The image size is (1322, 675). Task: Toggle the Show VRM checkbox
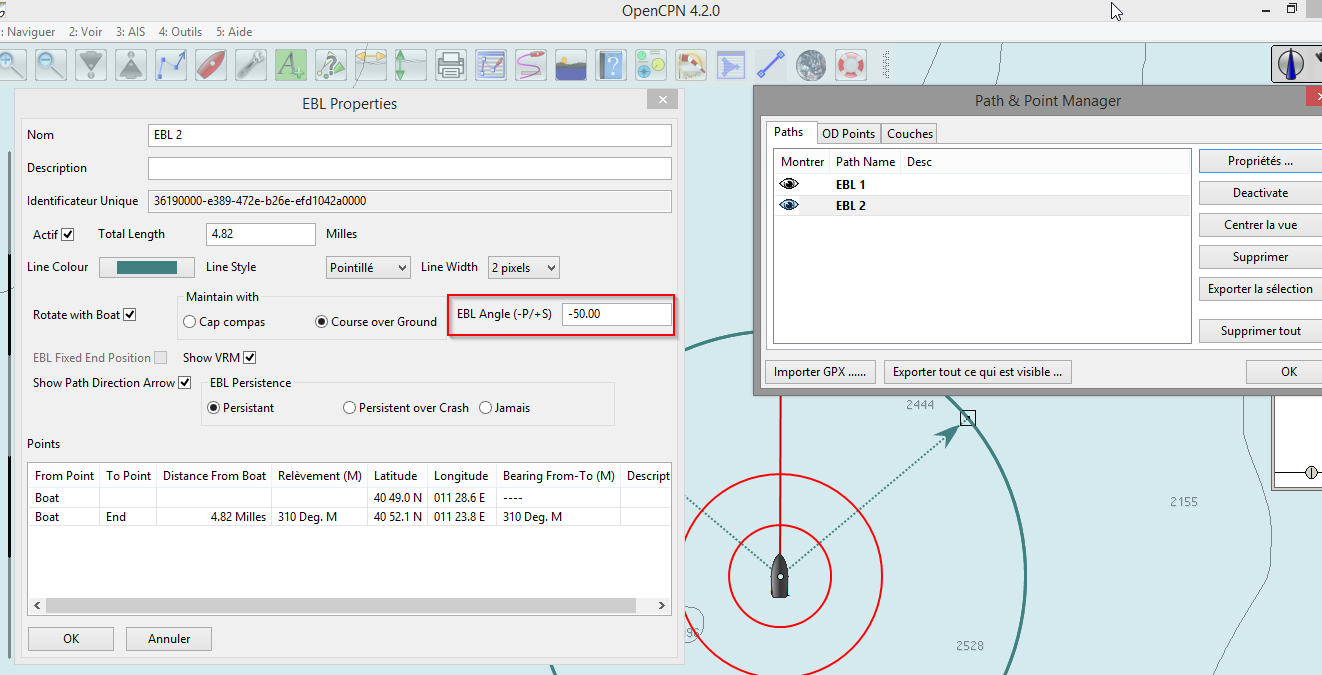(x=250, y=357)
